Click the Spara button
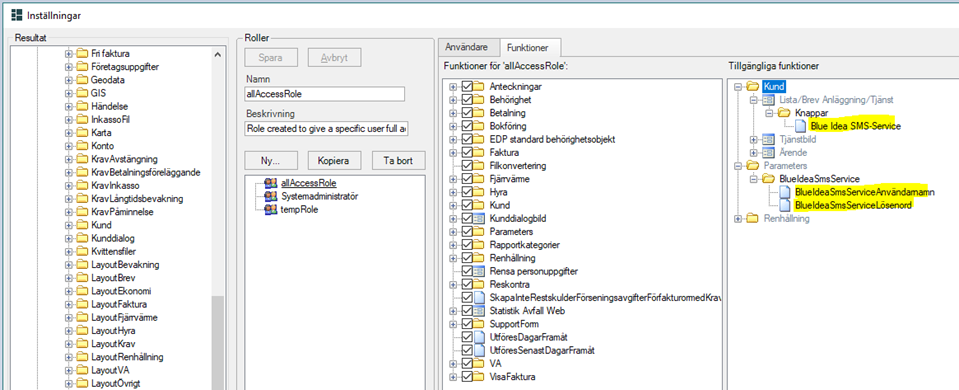Screen dimensions: 959x390 [270, 57]
